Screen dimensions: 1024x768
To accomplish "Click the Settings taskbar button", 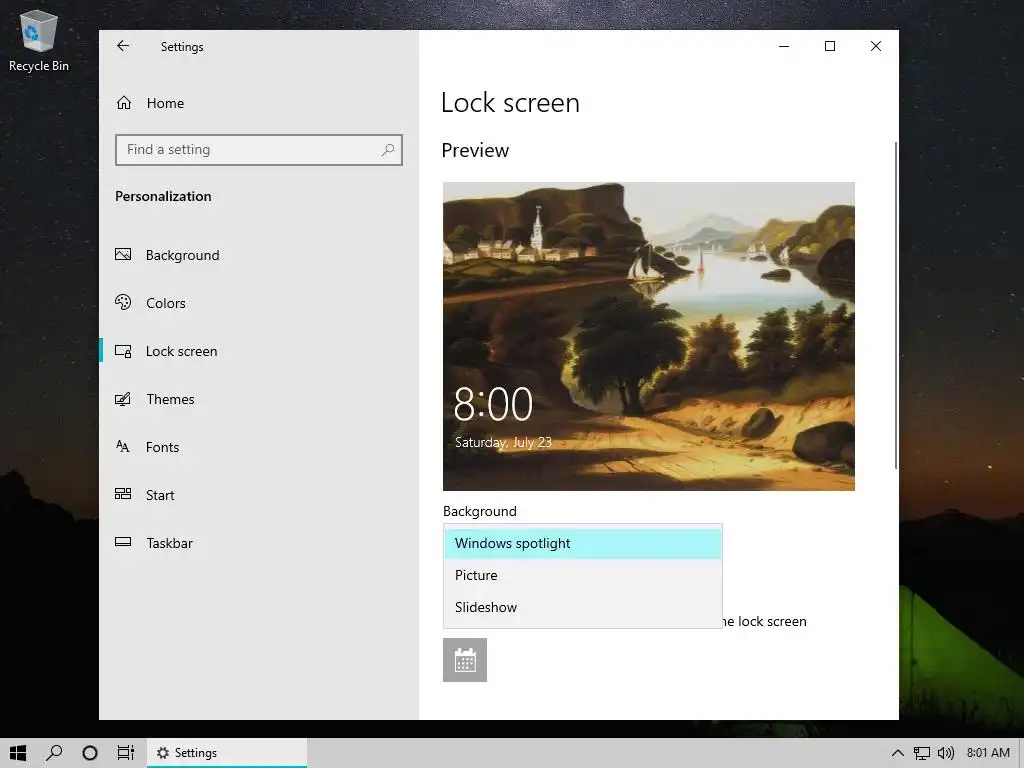I will tap(227, 753).
